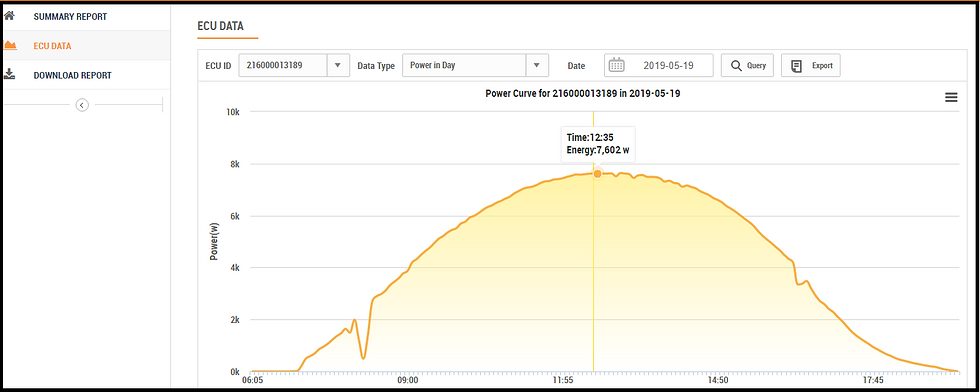This screenshot has width=980, height=392.
Task: Click the 17:45 x-axis label
Action: pyautogui.click(x=872, y=379)
